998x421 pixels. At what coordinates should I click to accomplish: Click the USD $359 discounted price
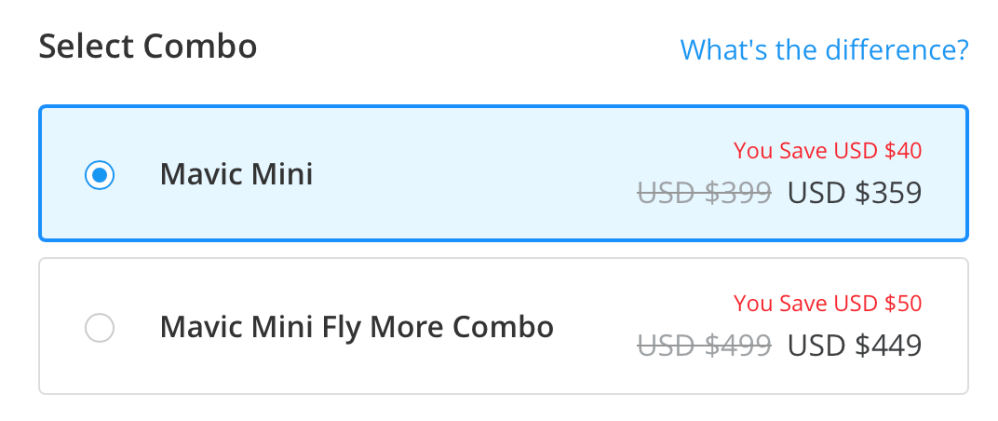click(x=854, y=192)
